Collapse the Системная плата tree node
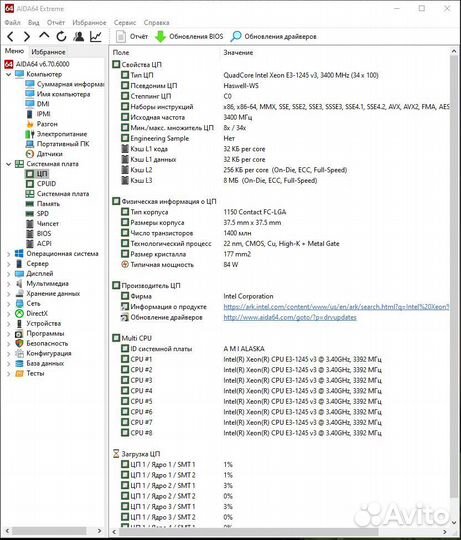 coord(9,164)
